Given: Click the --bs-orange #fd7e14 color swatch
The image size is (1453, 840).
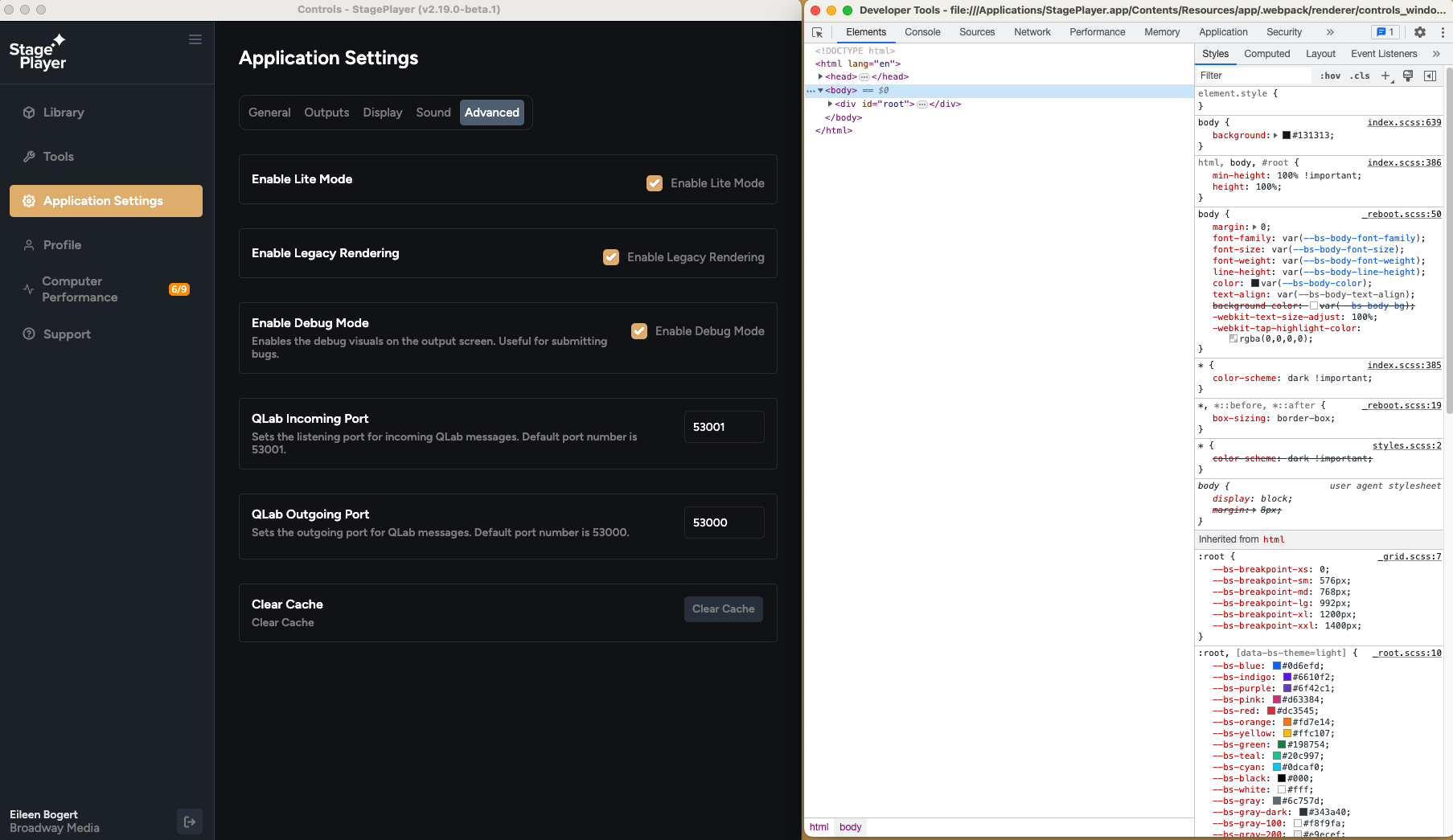Looking at the screenshot, I should (1287, 723).
